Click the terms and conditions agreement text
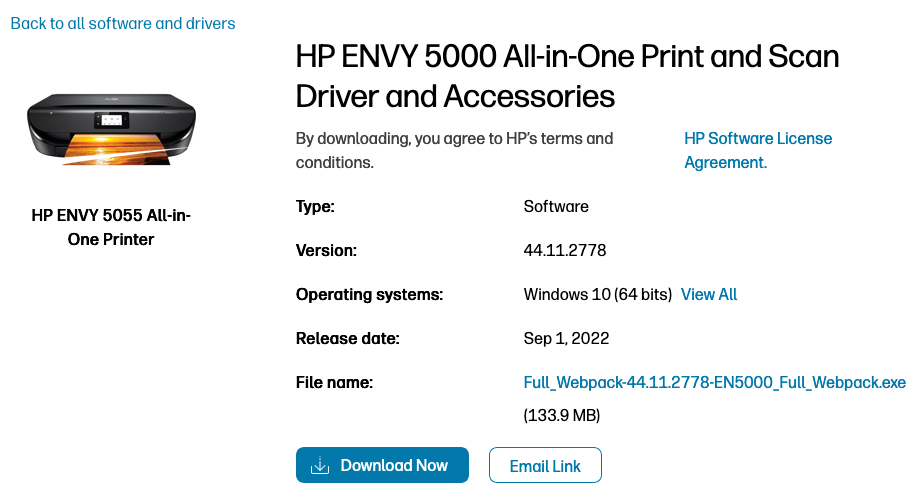The width and height of the screenshot is (915, 501). point(455,150)
